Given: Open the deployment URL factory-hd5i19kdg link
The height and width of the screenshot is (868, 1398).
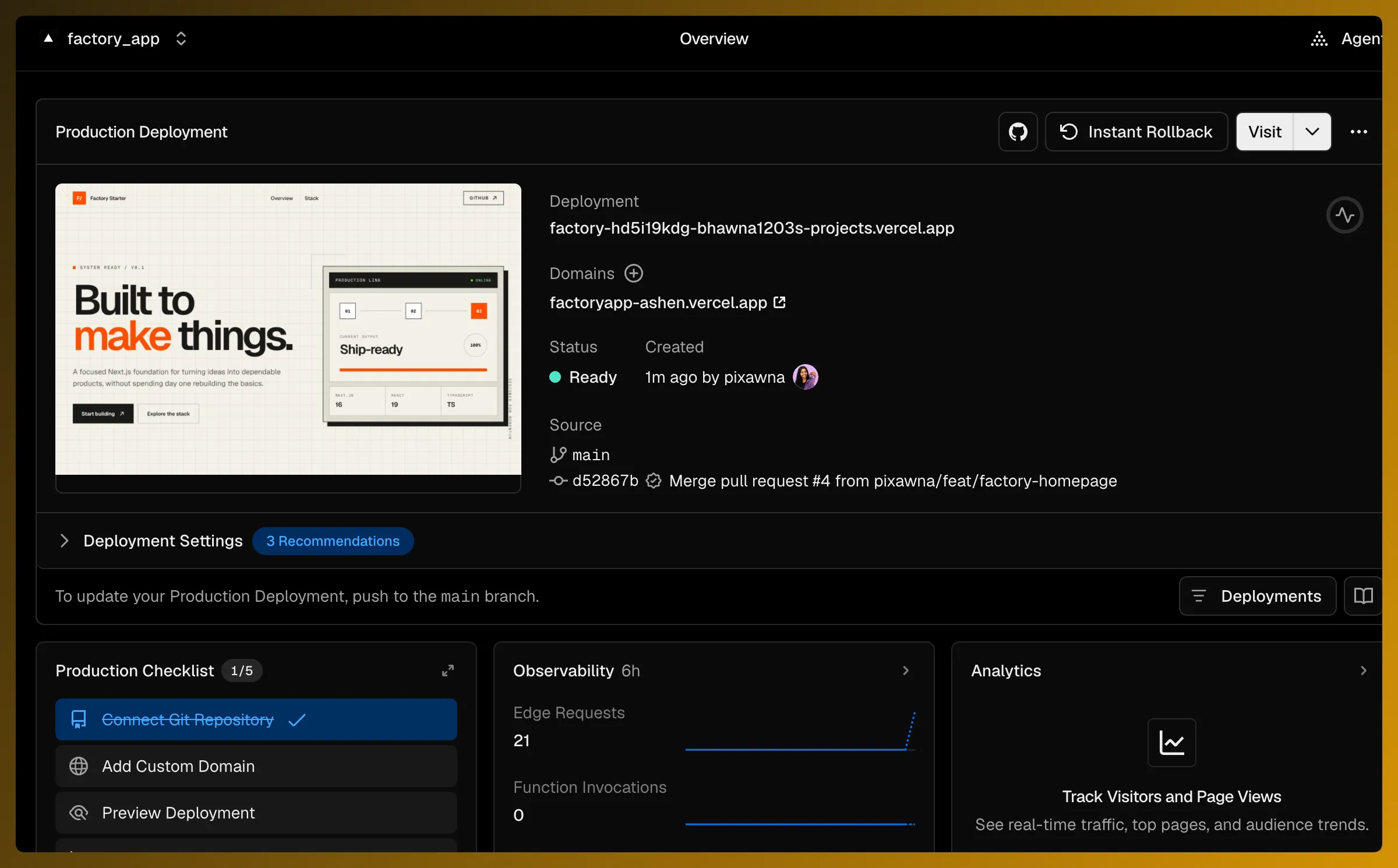Looking at the screenshot, I should tap(751, 228).
